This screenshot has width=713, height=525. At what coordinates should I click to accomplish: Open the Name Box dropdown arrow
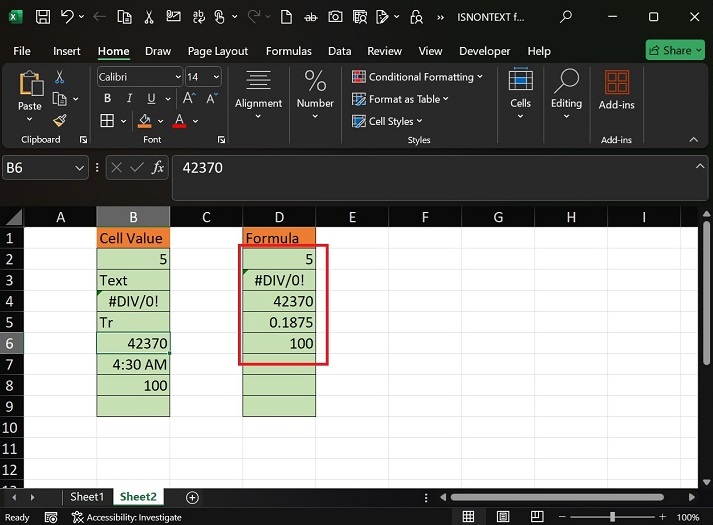coord(80,168)
